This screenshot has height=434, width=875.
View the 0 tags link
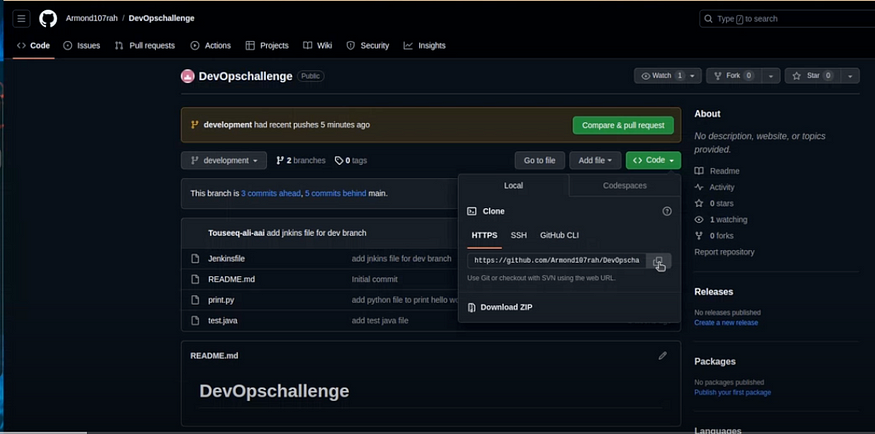pyautogui.click(x=351, y=161)
